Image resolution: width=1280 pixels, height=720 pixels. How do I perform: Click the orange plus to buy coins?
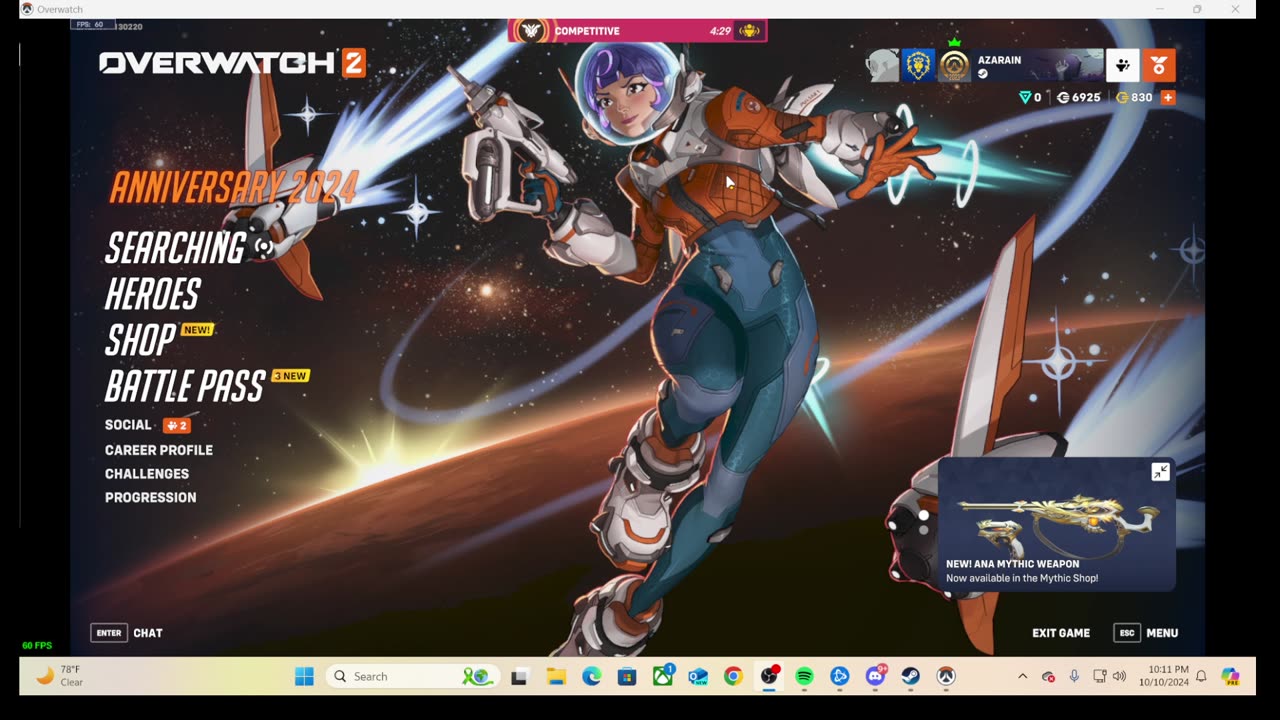(1167, 98)
